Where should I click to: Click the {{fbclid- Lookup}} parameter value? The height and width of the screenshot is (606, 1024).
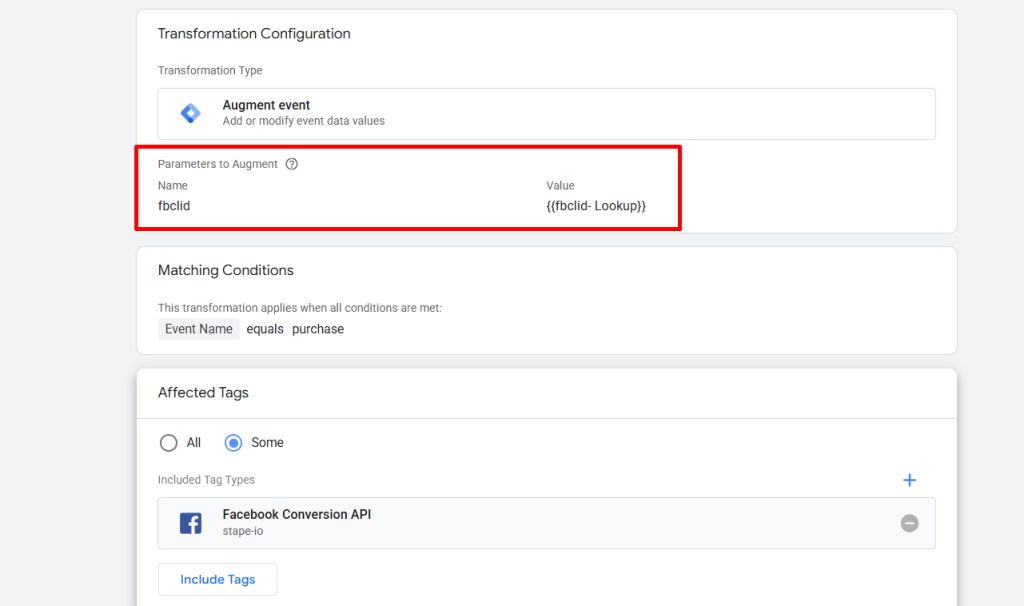(x=596, y=206)
